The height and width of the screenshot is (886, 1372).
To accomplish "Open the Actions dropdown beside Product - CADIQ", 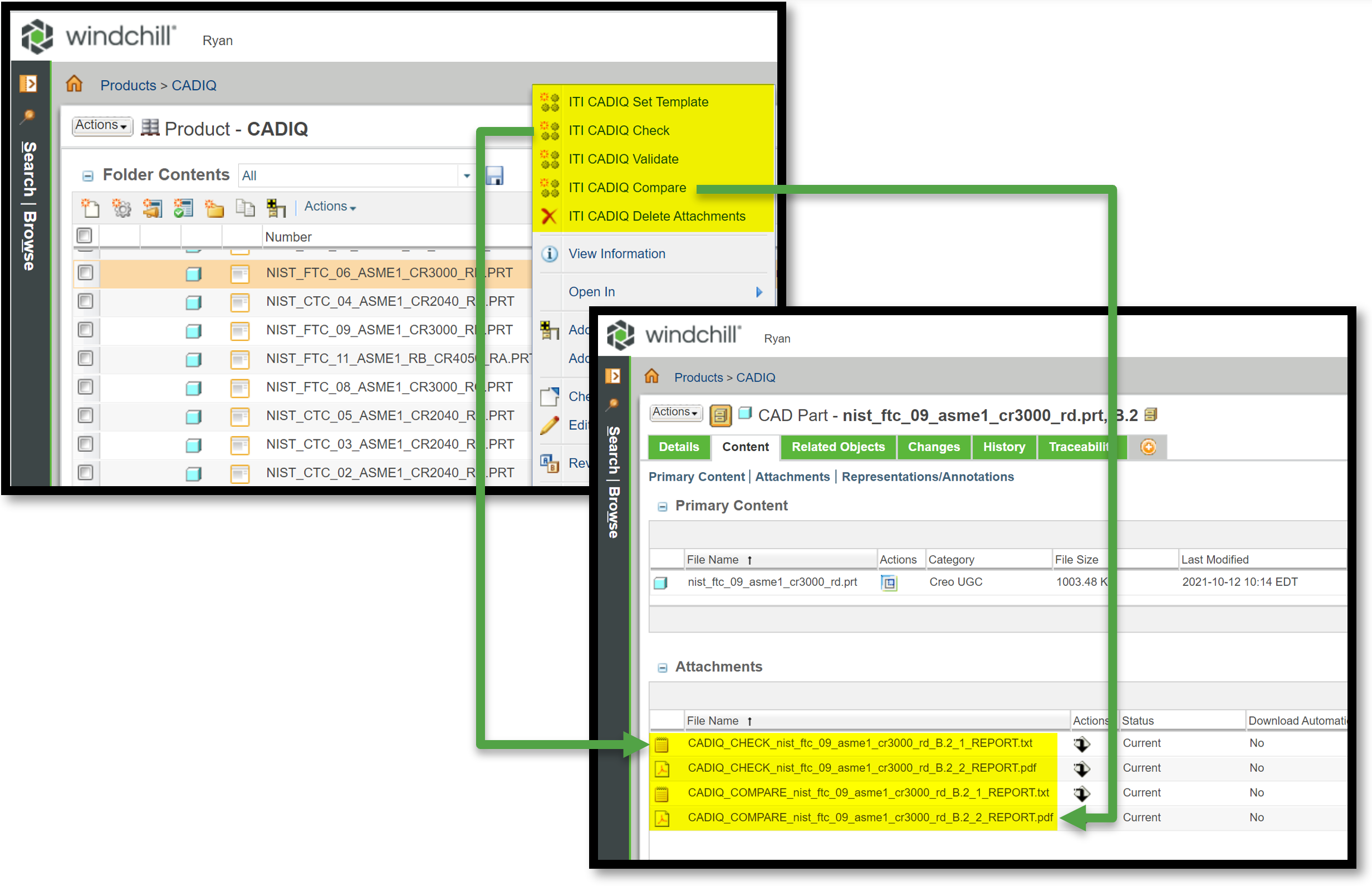I will click(102, 125).
